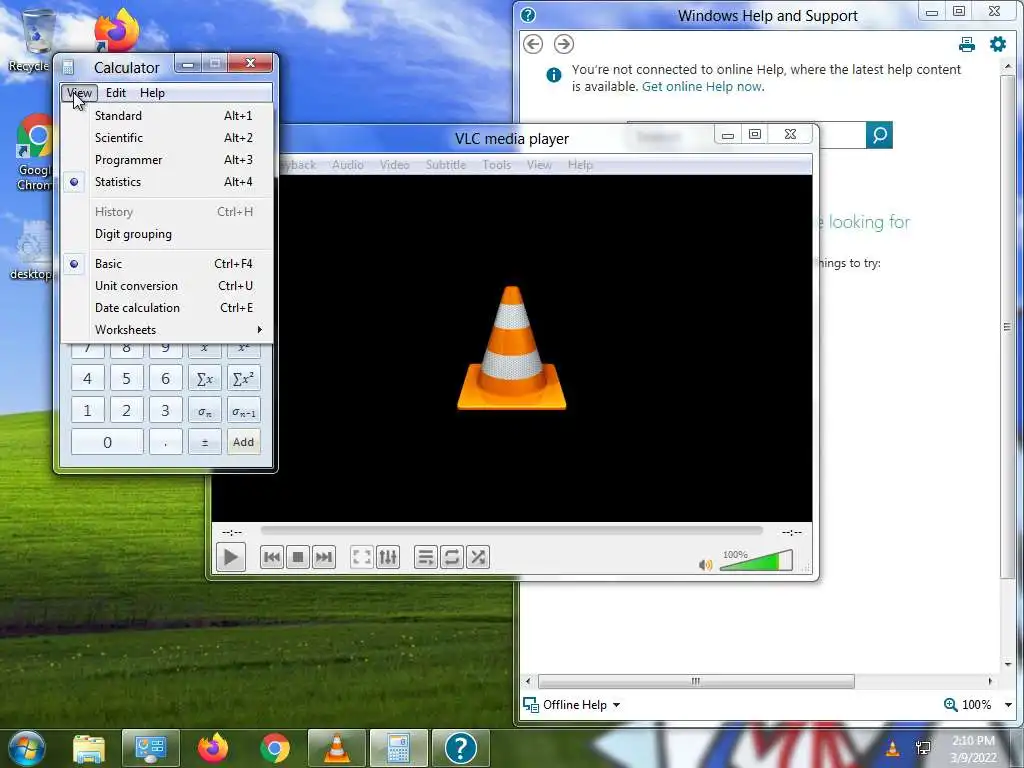Click Firefox icon on taskbar
The height and width of the screenshot is (768, 1024).
pos(213,748)
